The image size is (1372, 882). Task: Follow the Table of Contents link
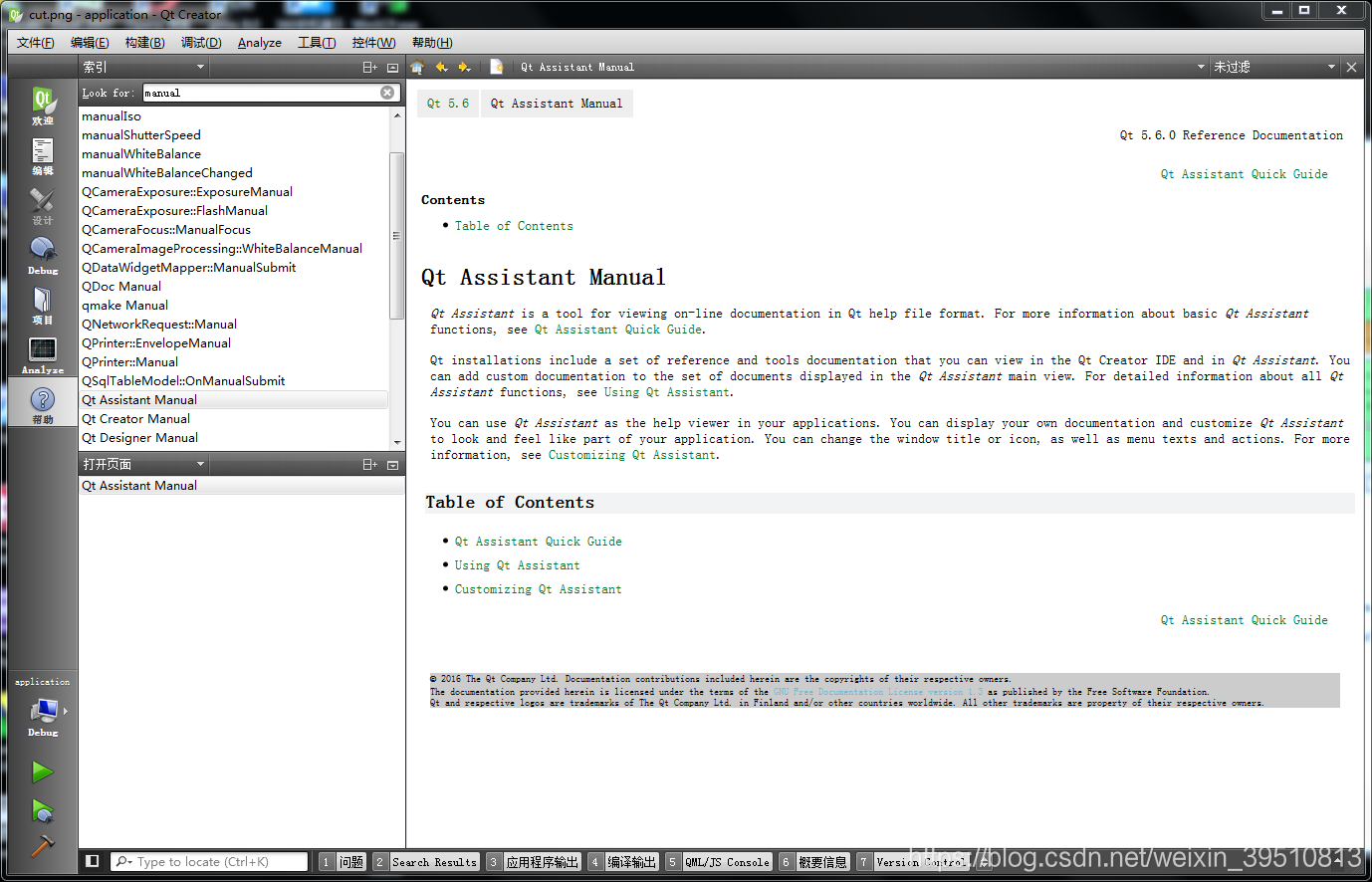pyautogui.click(x=514, y=226)
